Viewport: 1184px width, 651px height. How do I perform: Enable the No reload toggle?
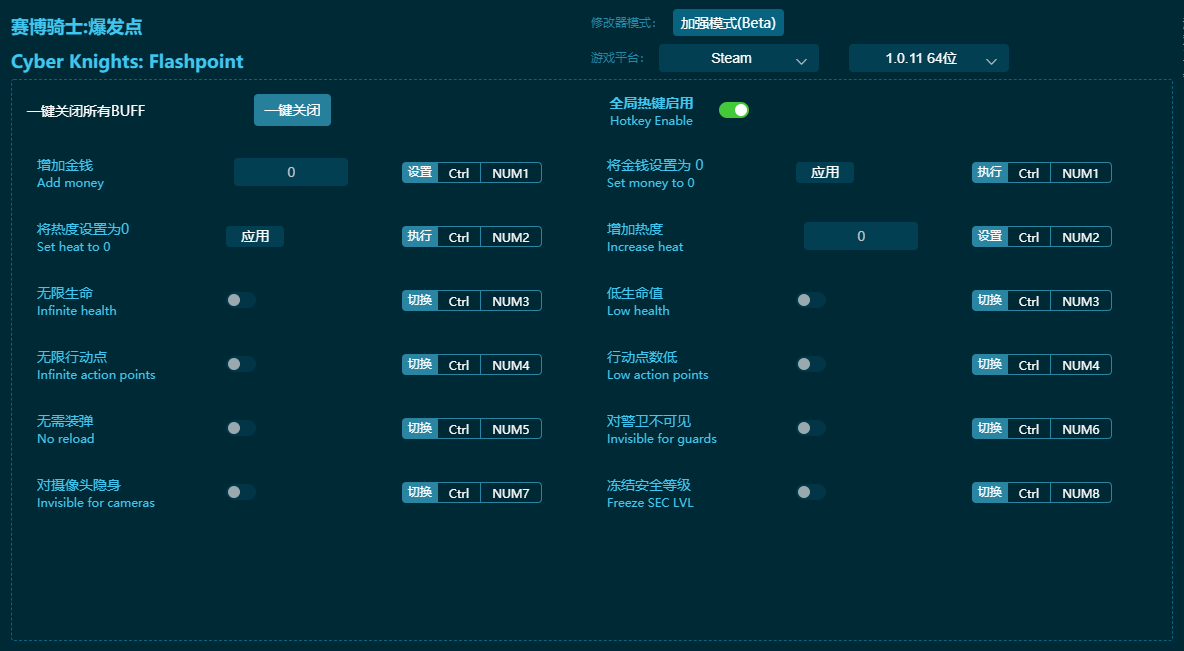[240, 428]
